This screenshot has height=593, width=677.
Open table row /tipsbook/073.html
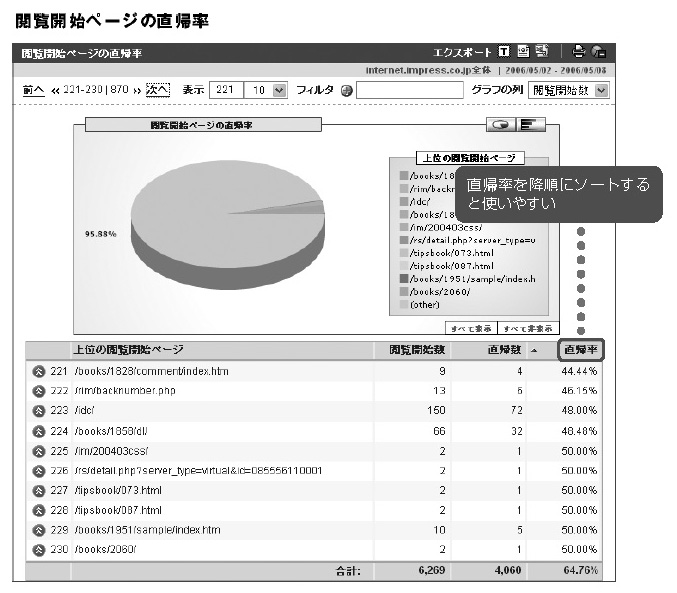point(118,491)
